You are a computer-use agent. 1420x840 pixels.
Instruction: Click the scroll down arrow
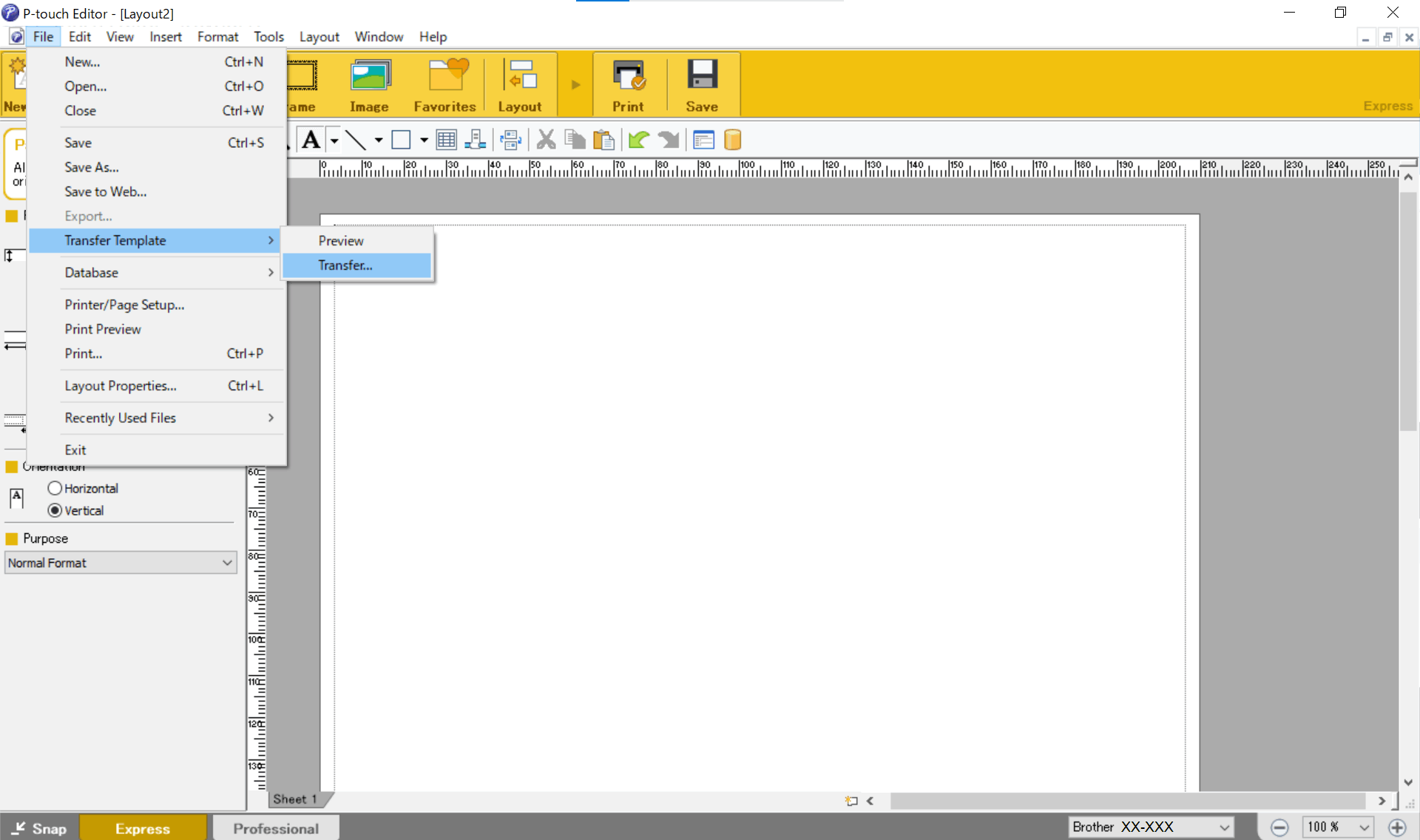[1408, 782]
